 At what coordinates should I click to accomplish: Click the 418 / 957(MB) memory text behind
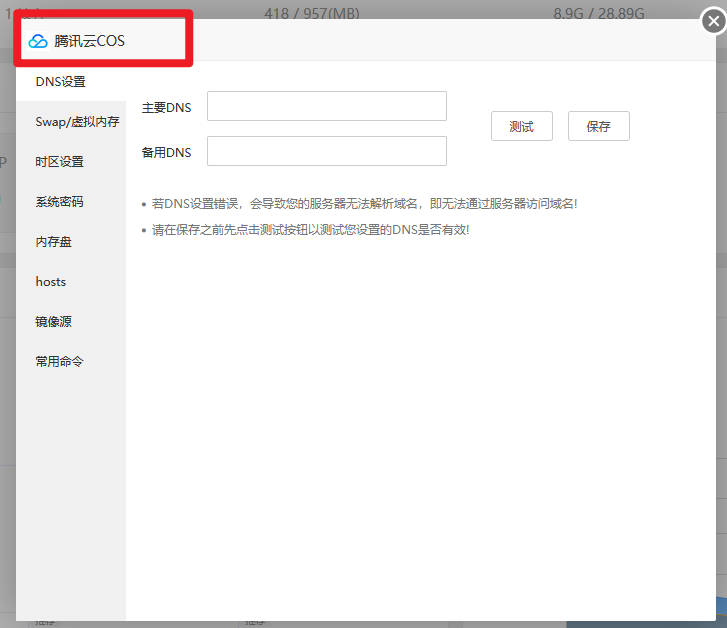312,13
